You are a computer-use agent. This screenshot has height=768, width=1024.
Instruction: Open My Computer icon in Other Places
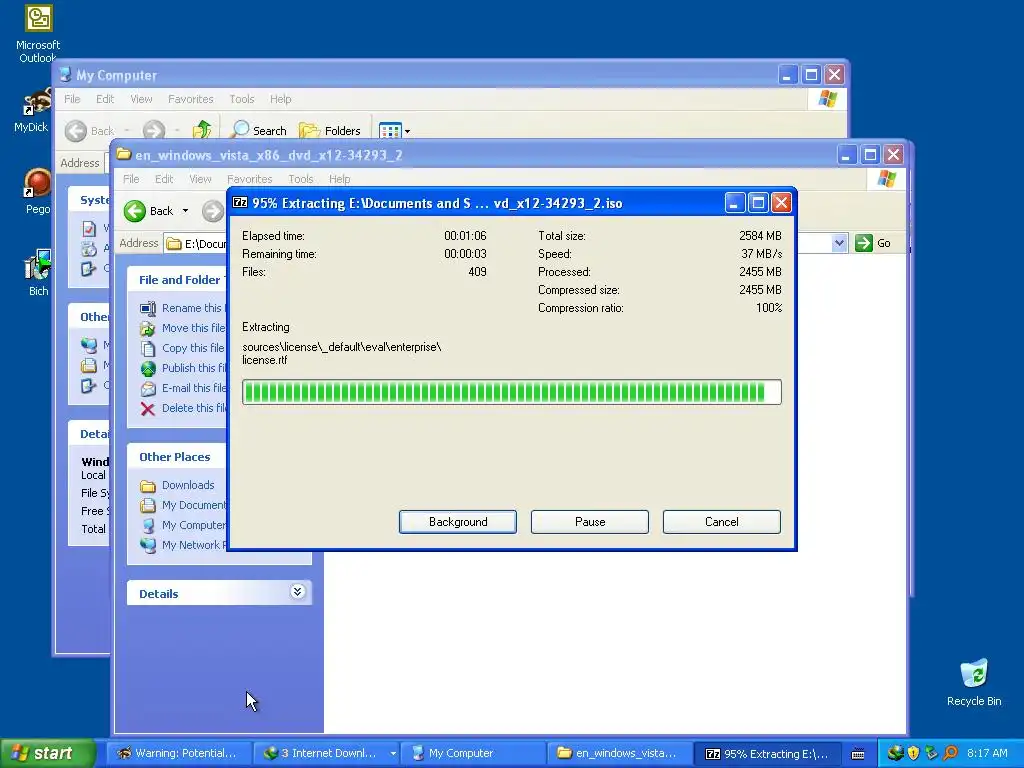[x=148, y=525]
